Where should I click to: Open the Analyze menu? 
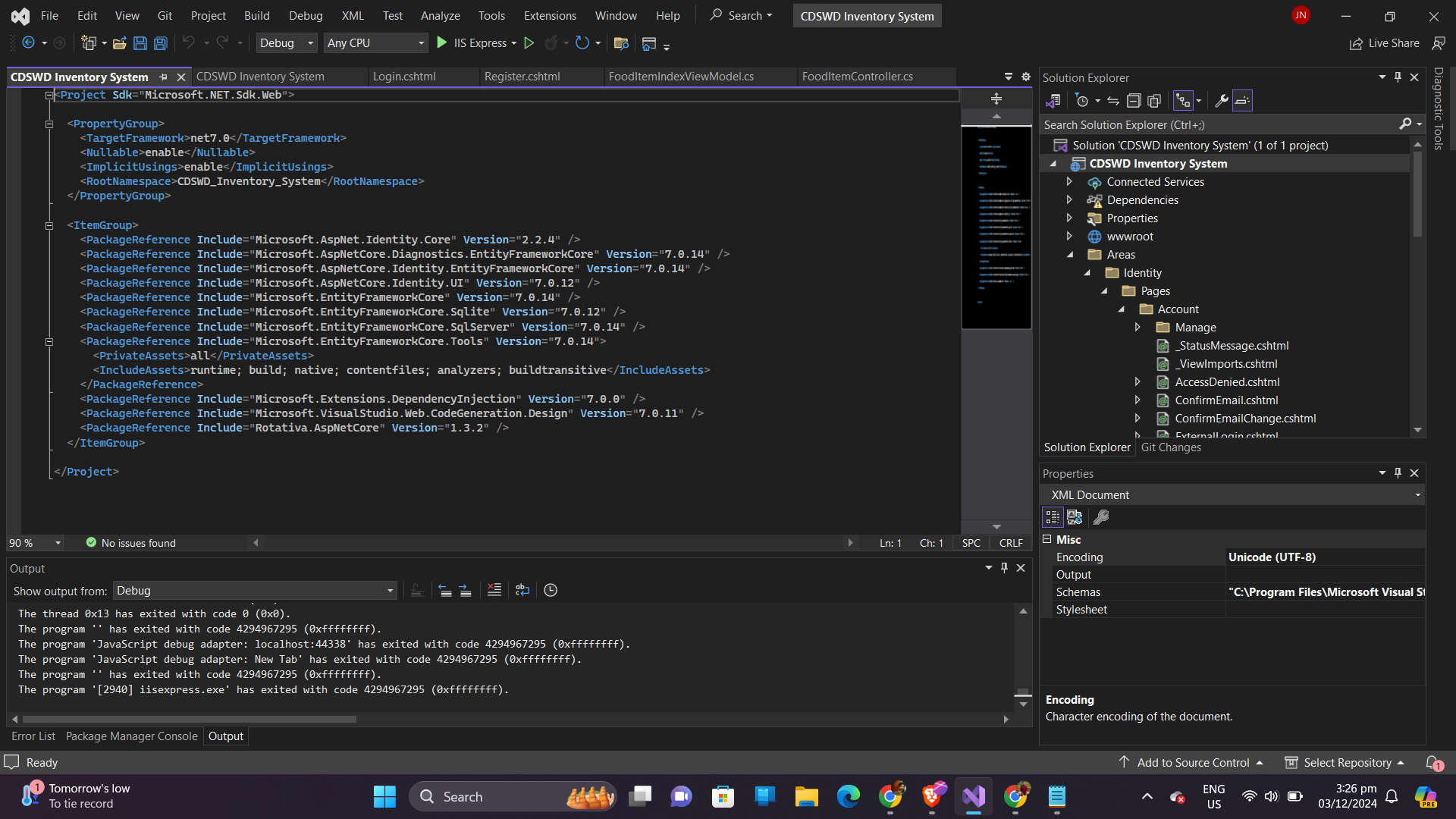pyautogui.click(x=440, y=15)
